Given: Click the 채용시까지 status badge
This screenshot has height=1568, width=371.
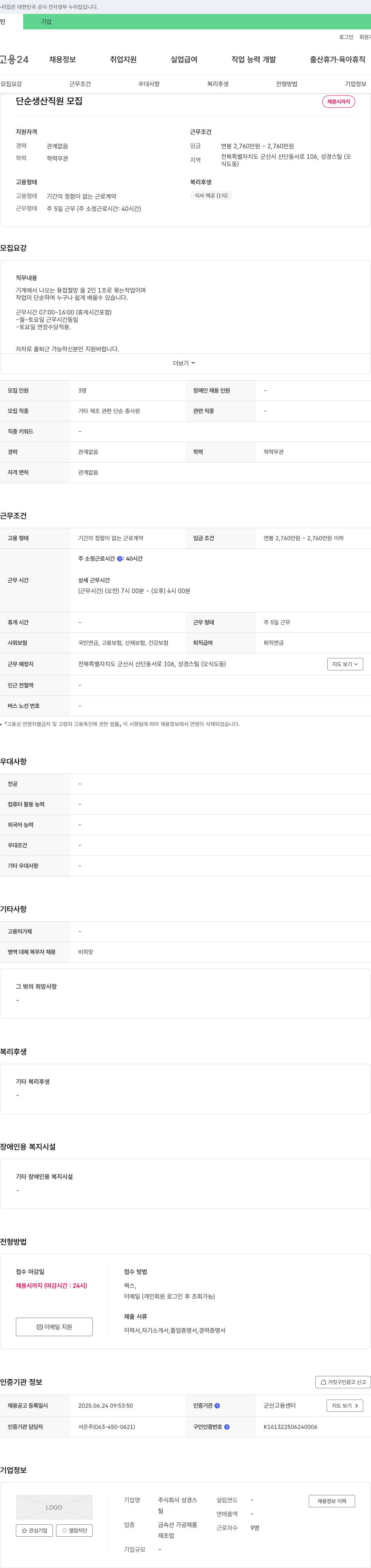Looking at the screenshot, I should tap(338, 102).
